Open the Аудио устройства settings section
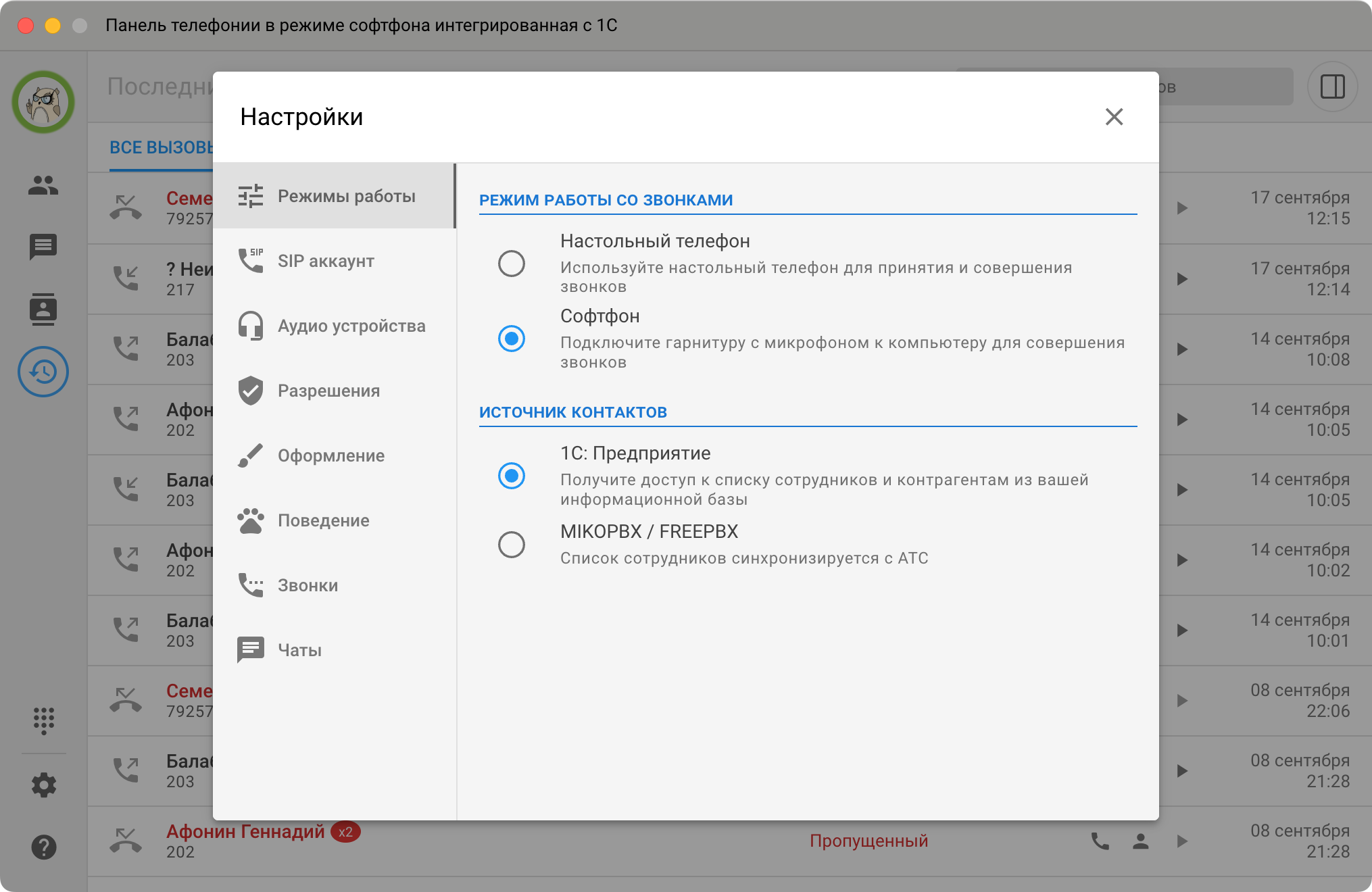The image size is (1372, 892). coord(334,326)
